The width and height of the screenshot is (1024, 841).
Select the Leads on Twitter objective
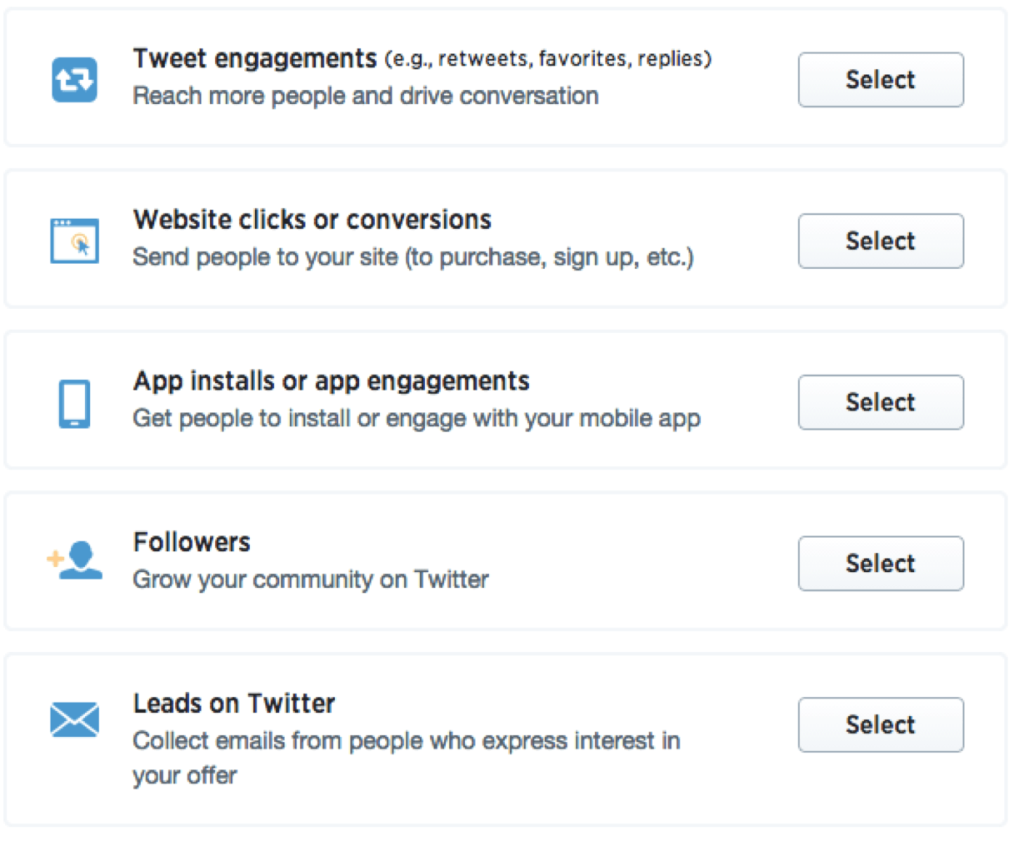pos(880,725)
